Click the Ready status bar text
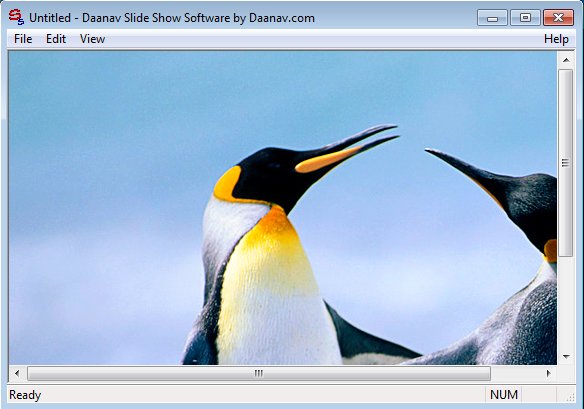584x409 pixels. [25, 395]
